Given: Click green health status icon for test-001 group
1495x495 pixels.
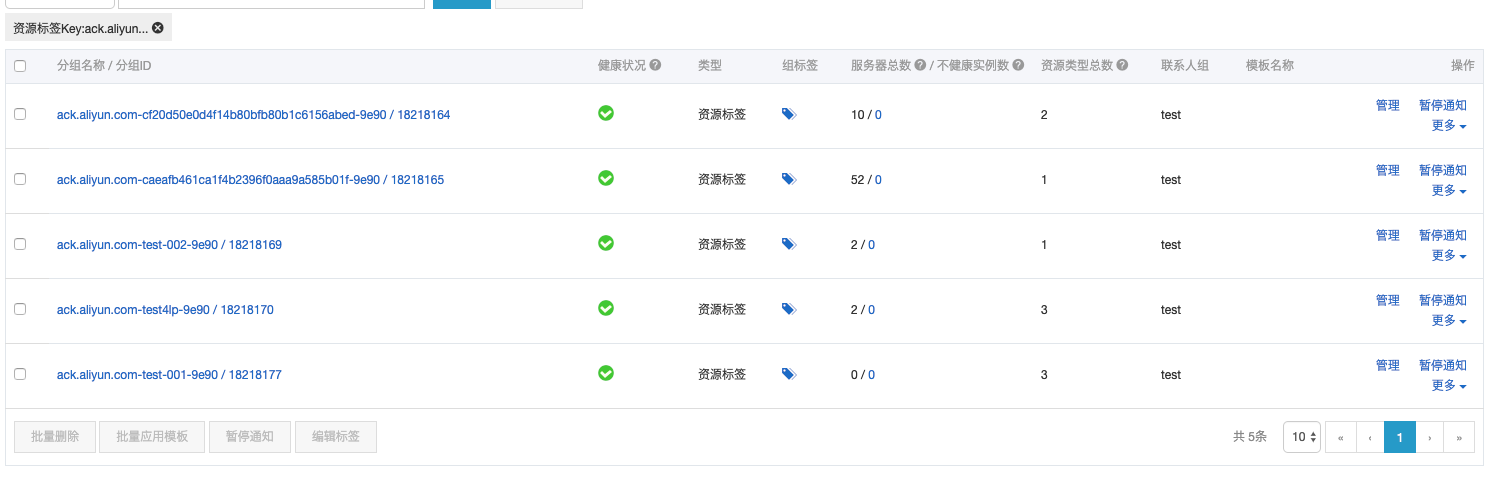Looking at the screenshot, I should 606,373.
